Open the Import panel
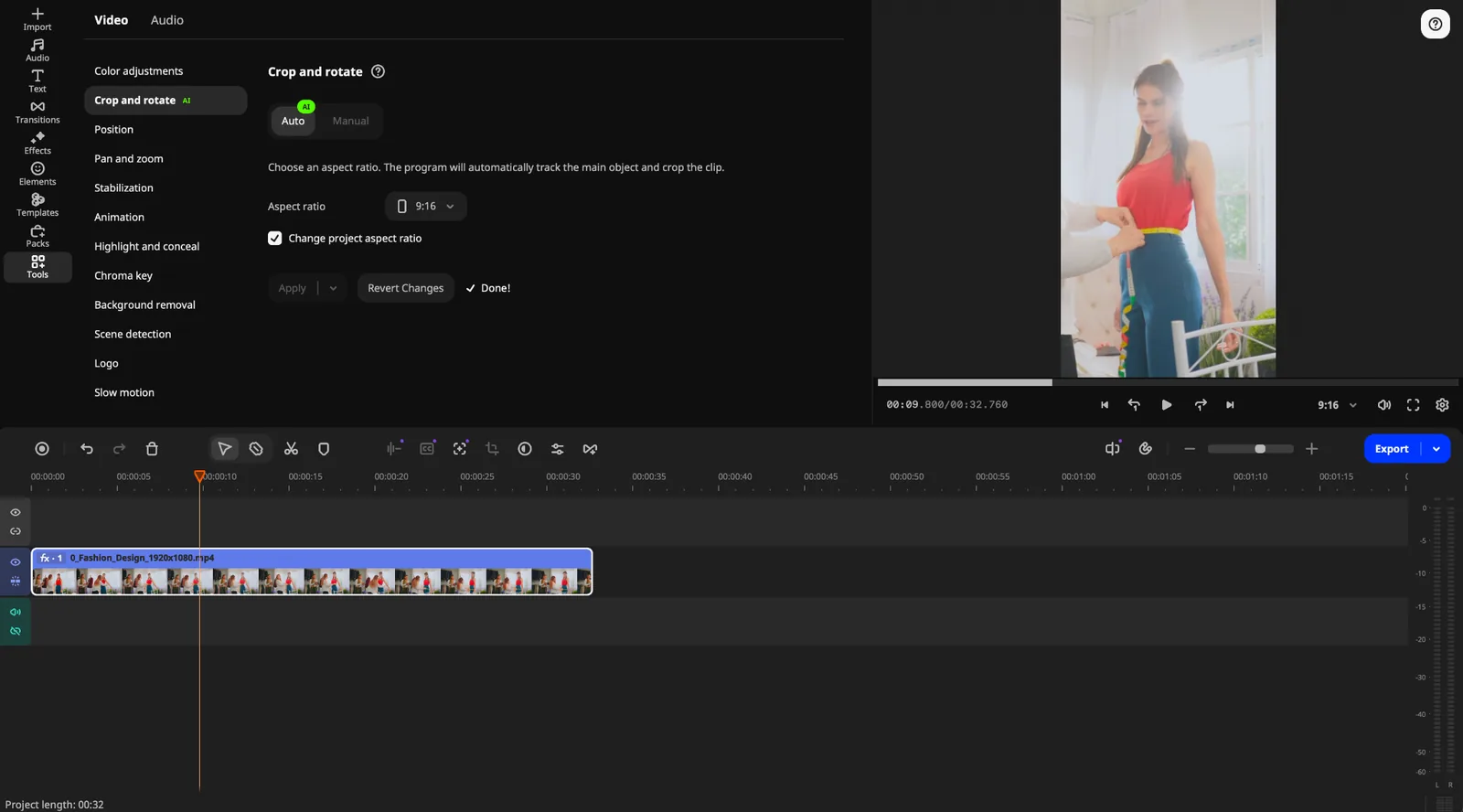This screenshot has width=1463, height=812. [x=37, y=19]
